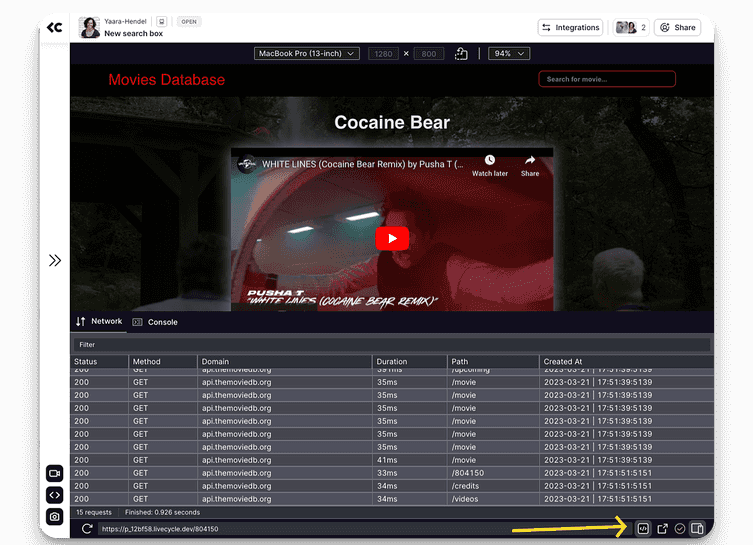The image size is (753, 545).
Task: Expand the left sidebar with double chevron
Action: [55, 260]
